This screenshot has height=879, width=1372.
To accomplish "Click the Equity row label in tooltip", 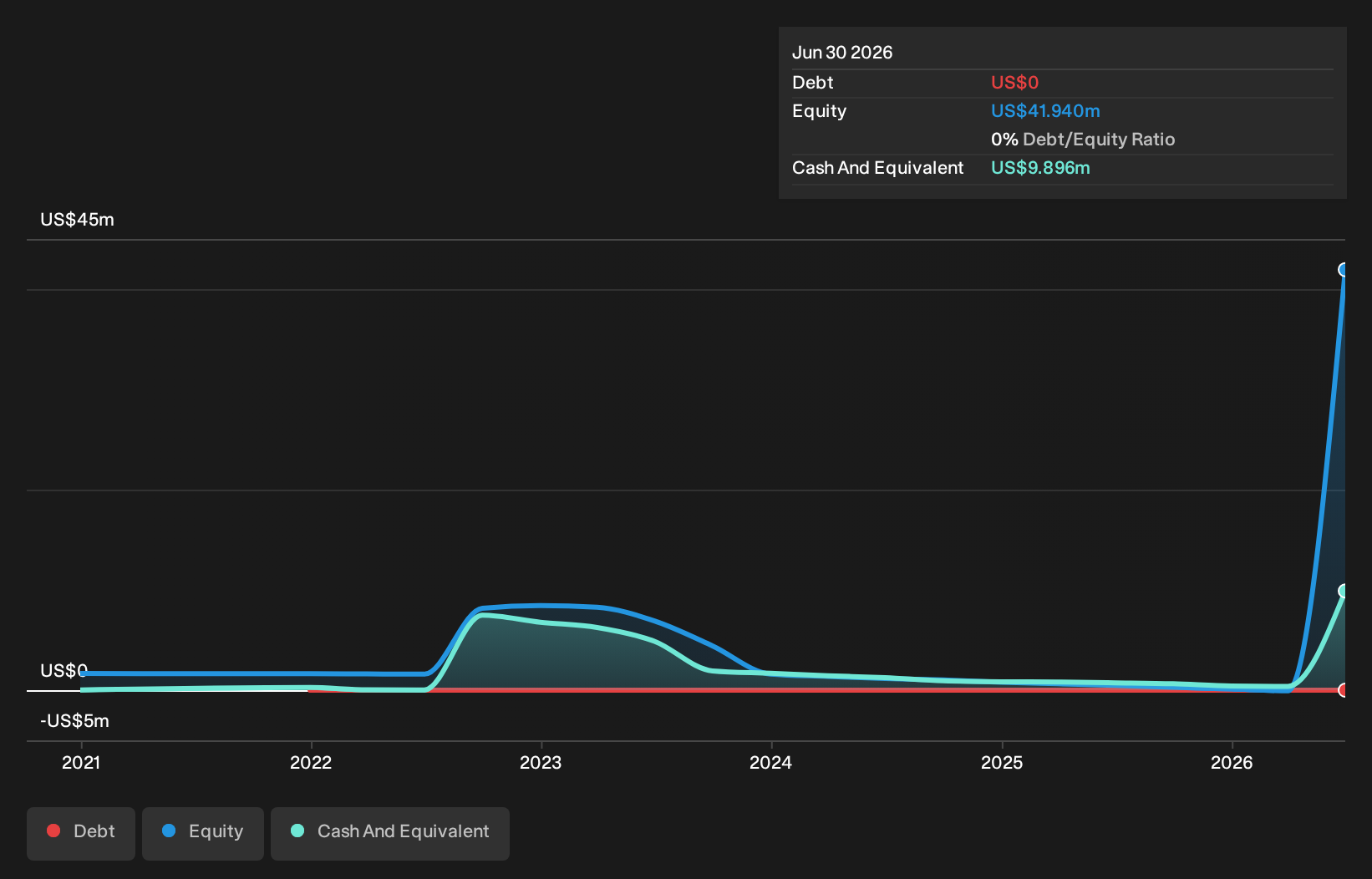I will (x=819, y=111).
